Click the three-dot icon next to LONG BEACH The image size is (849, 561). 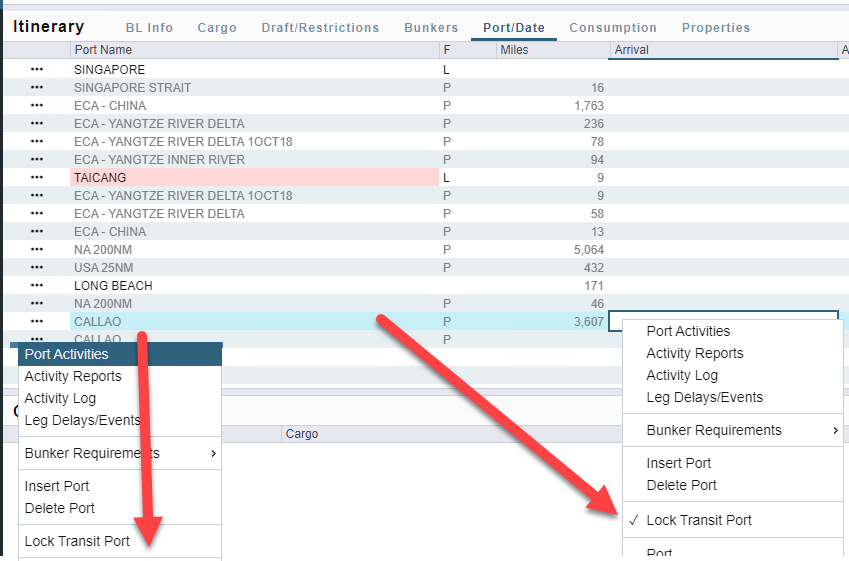[x=37, y=286]
